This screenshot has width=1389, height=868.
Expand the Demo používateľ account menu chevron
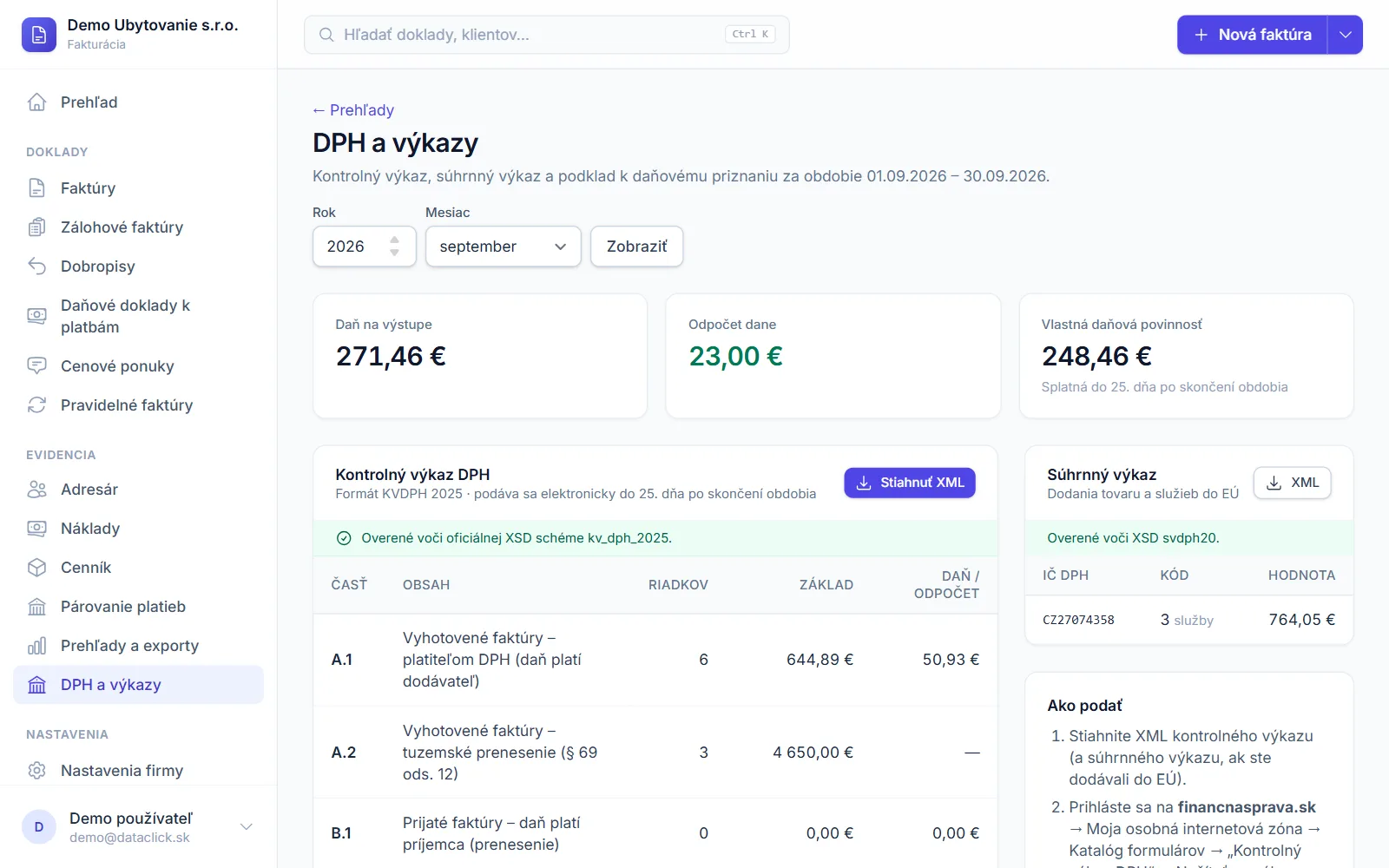click(x=247, y=827)
